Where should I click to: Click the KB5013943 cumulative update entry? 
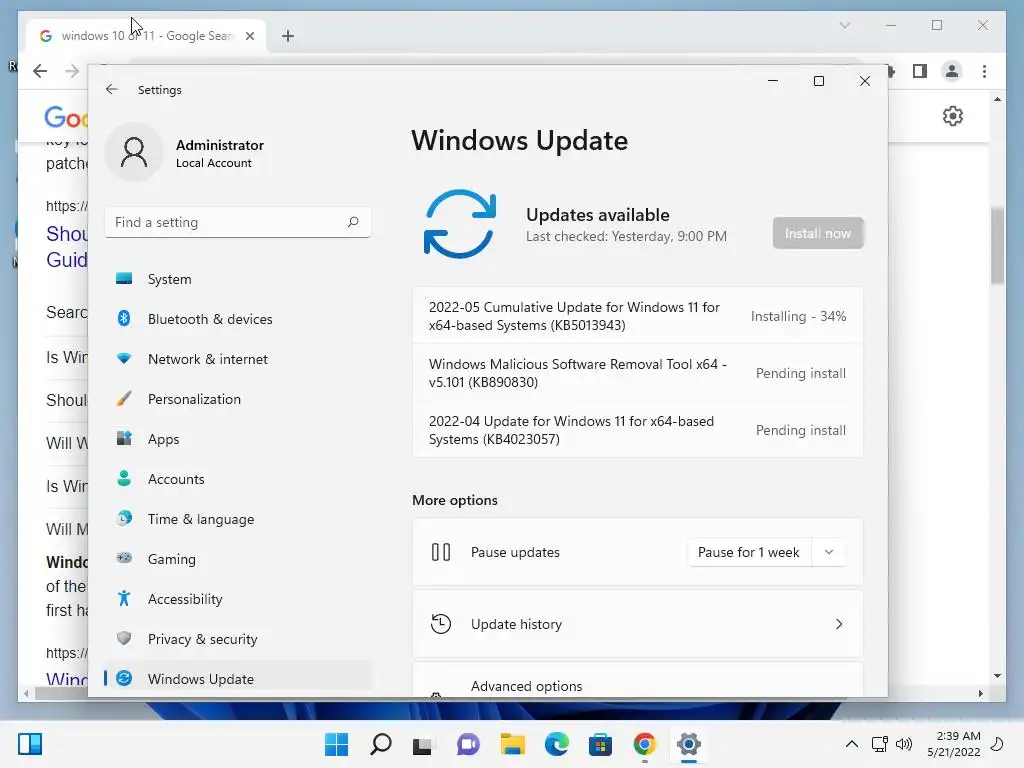638,316
